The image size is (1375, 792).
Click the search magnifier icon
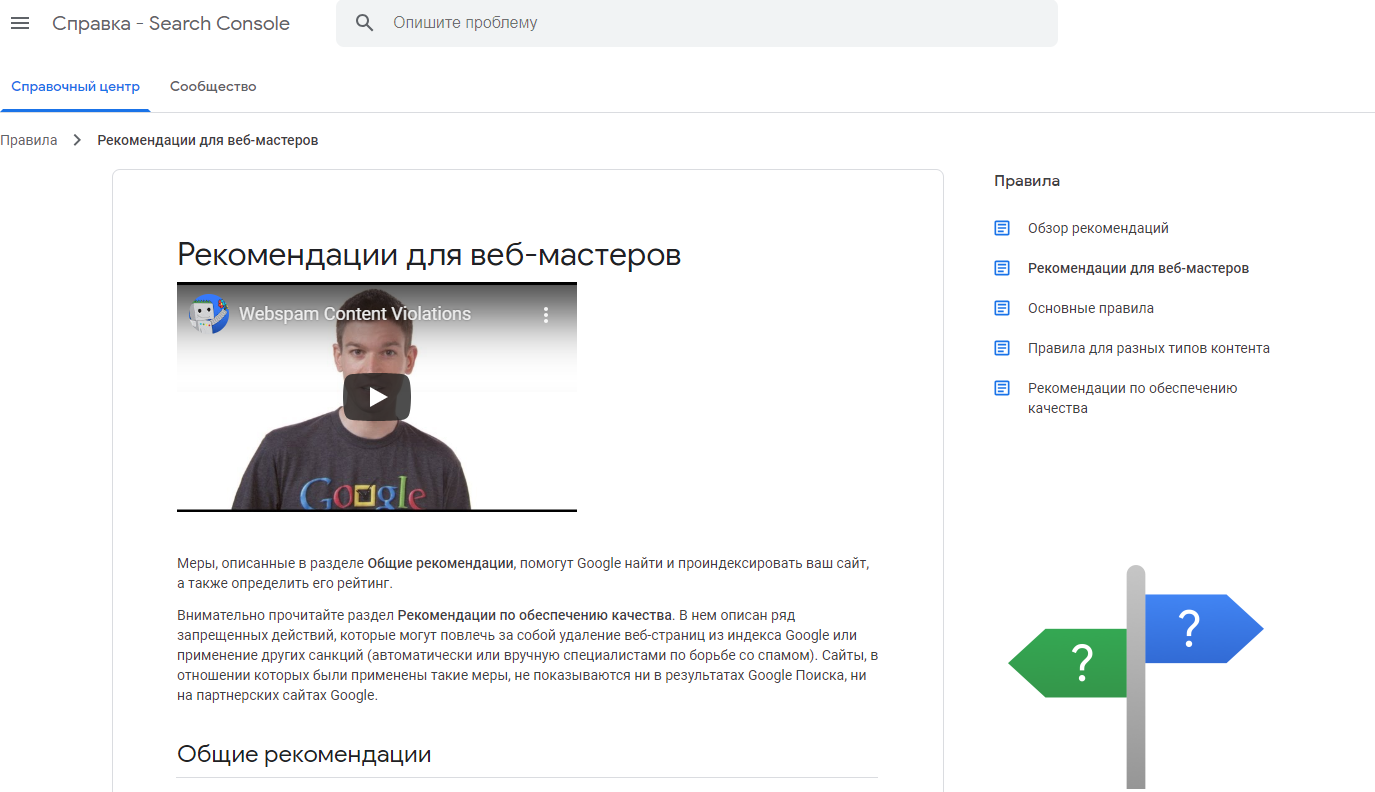point(365,23)
